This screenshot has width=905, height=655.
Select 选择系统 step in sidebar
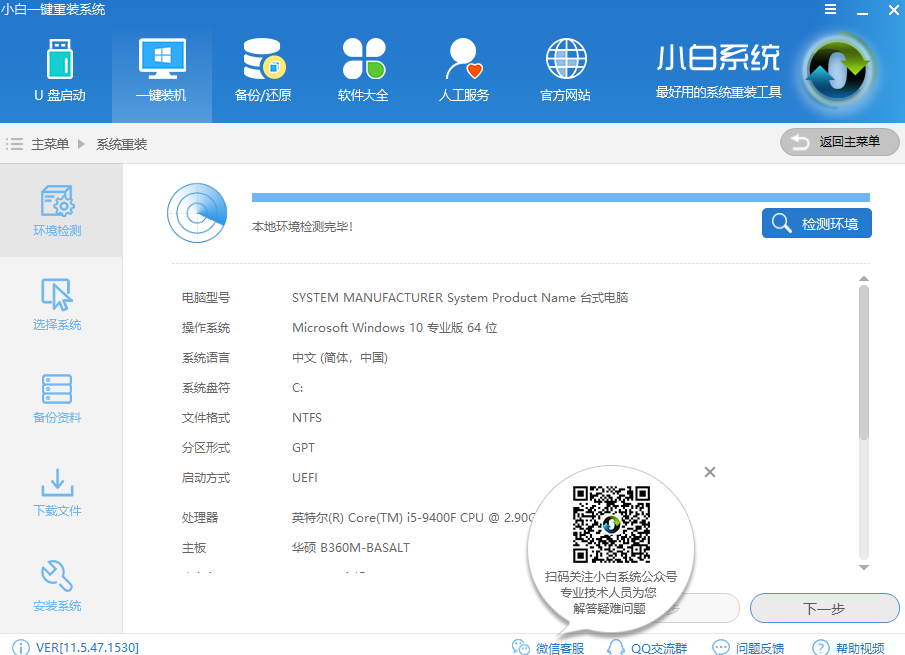[x=57, y=304]
